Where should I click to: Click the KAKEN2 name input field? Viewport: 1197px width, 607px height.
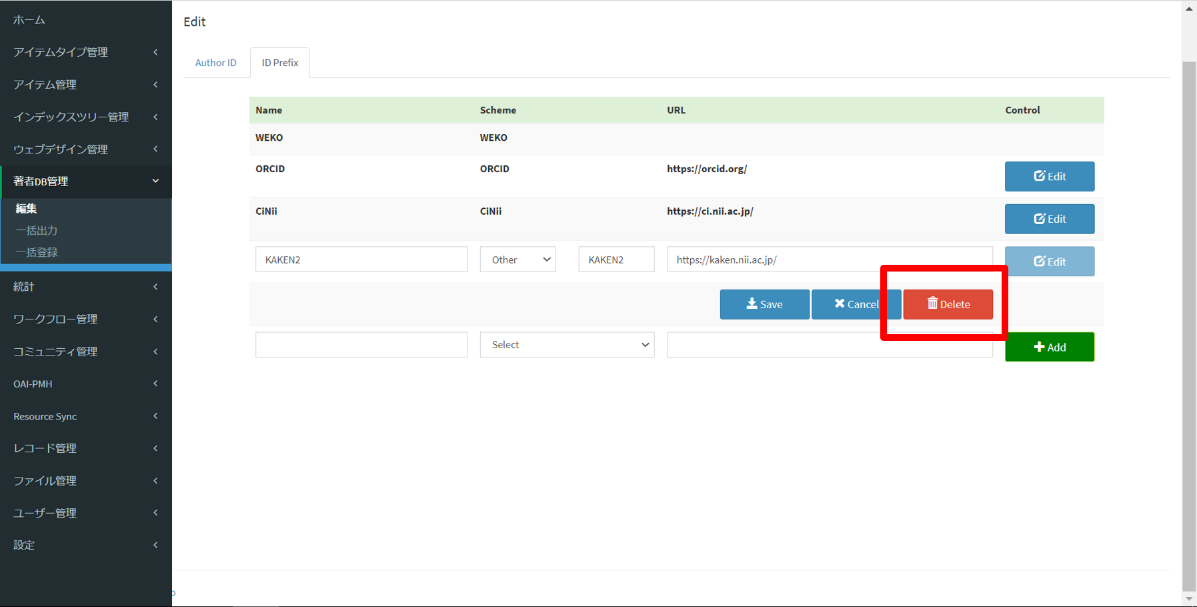[361, 260]
